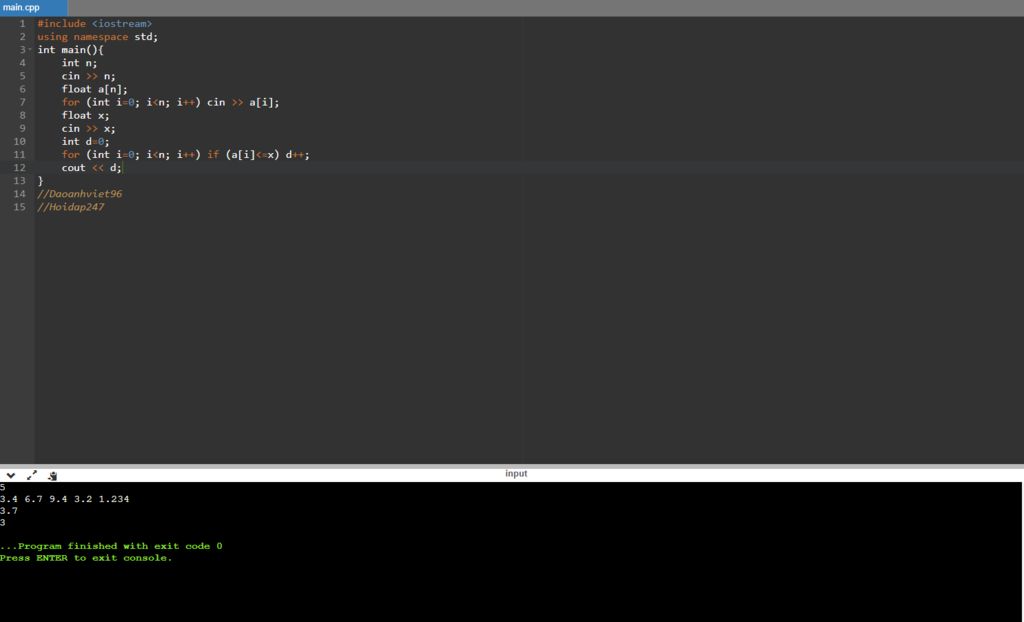This screenshot has width=1024, height=622.
Task: Maximize console using the expand arrows icon
Action: tap(31, 476)
